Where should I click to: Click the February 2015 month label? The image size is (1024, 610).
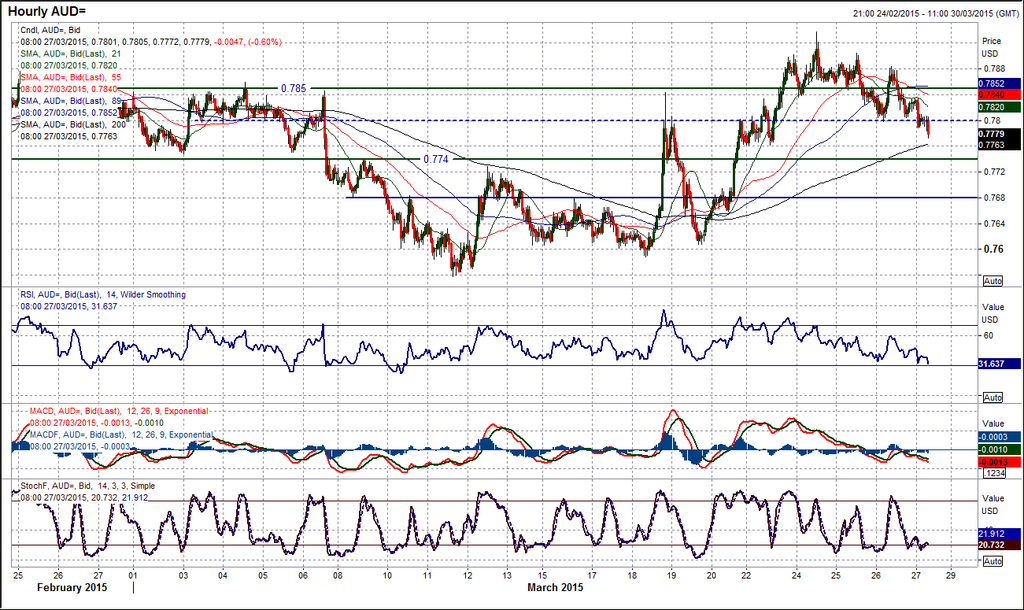tap(72, 587)
